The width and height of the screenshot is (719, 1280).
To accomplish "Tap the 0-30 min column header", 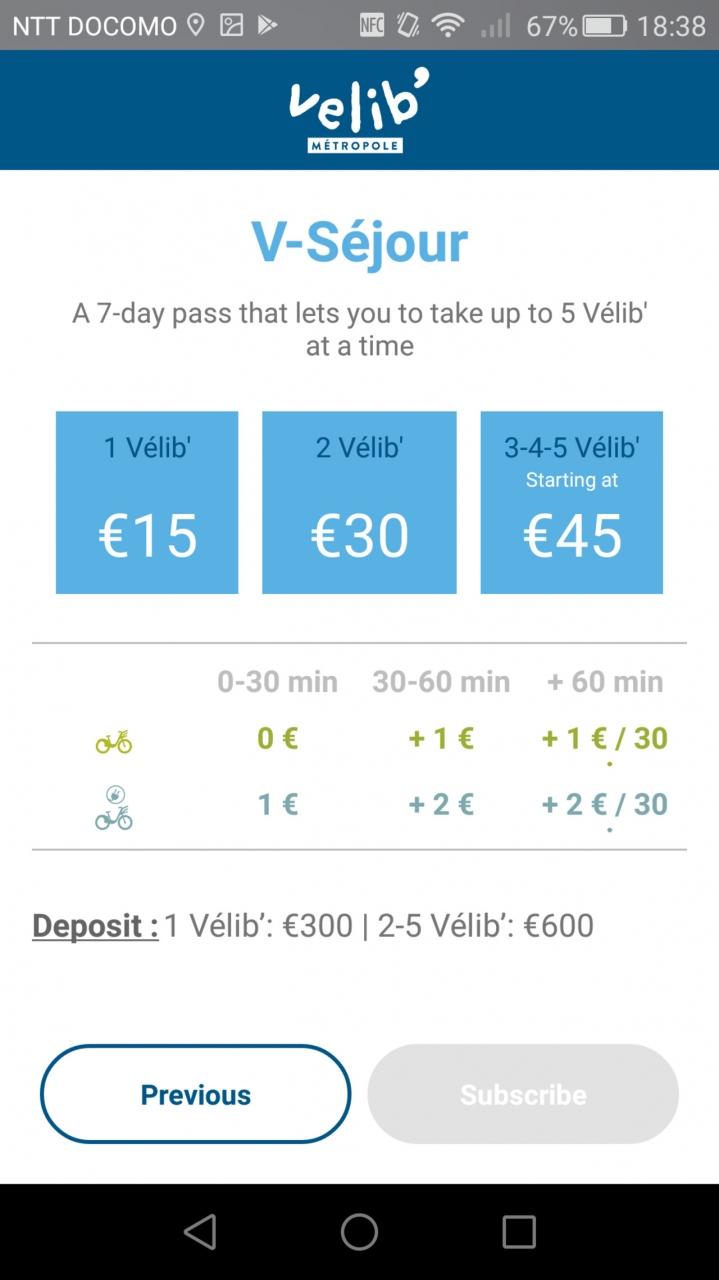I will click(x=277, y=682).
